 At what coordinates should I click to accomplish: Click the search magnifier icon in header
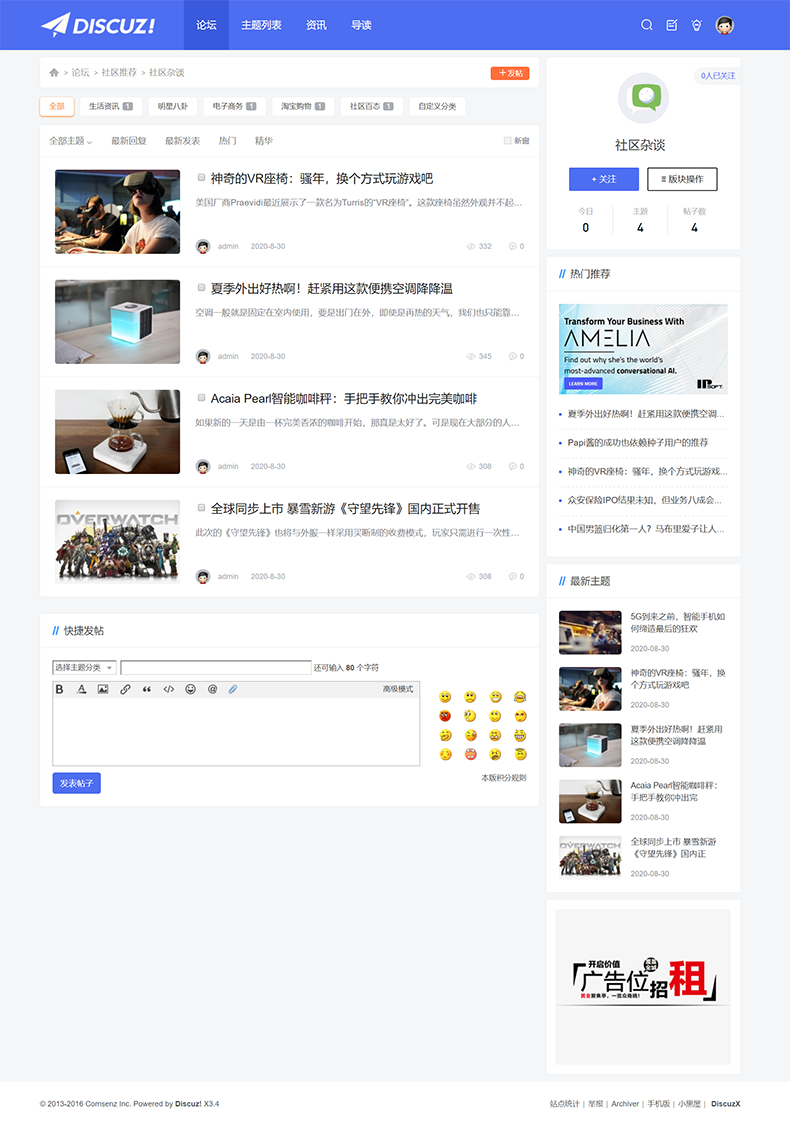tap(646, 25)
